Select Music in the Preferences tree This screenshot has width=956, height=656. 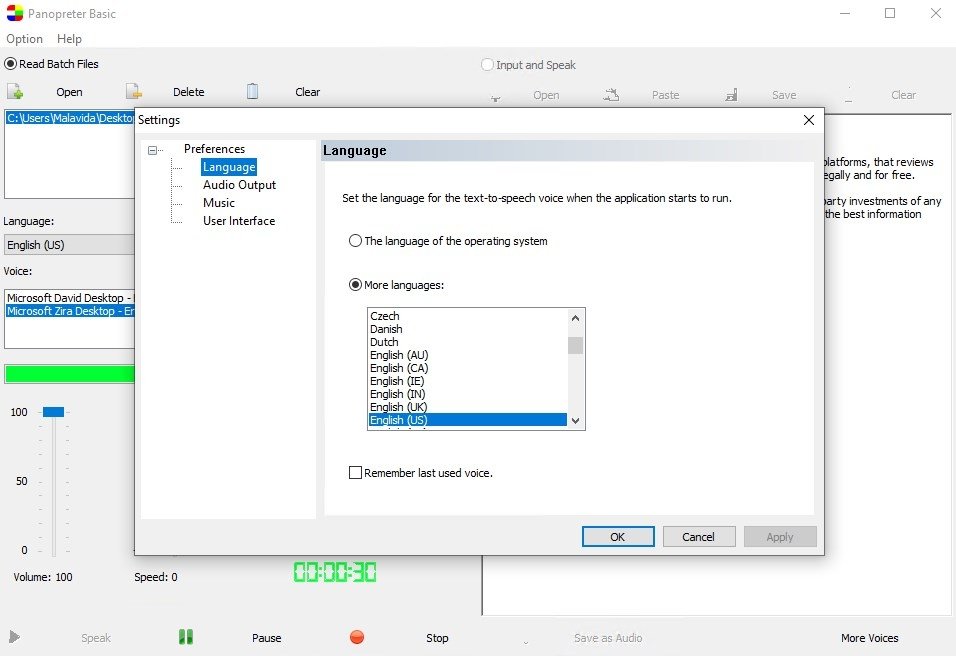point(219,203)
